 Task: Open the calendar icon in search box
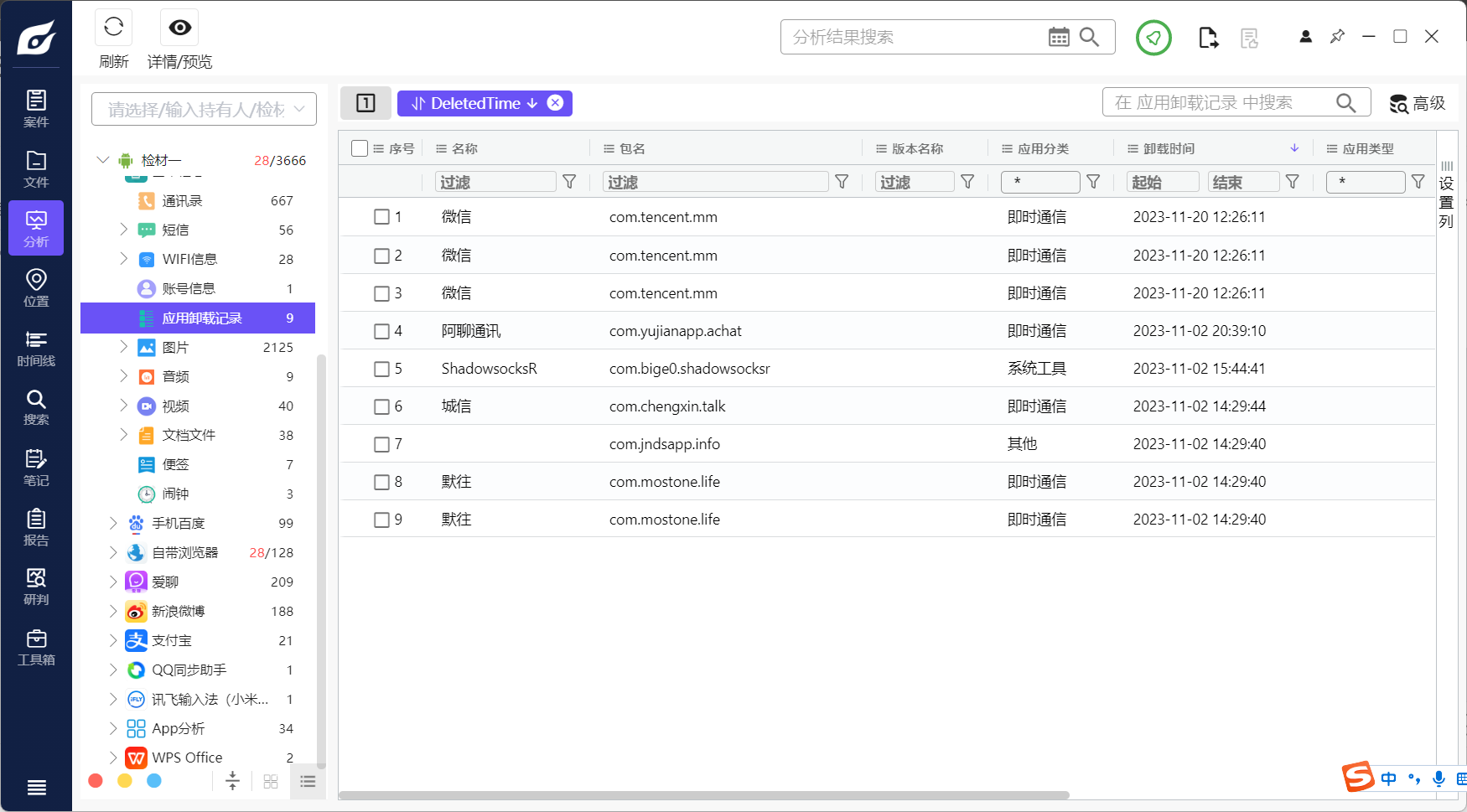(1059, 37)
